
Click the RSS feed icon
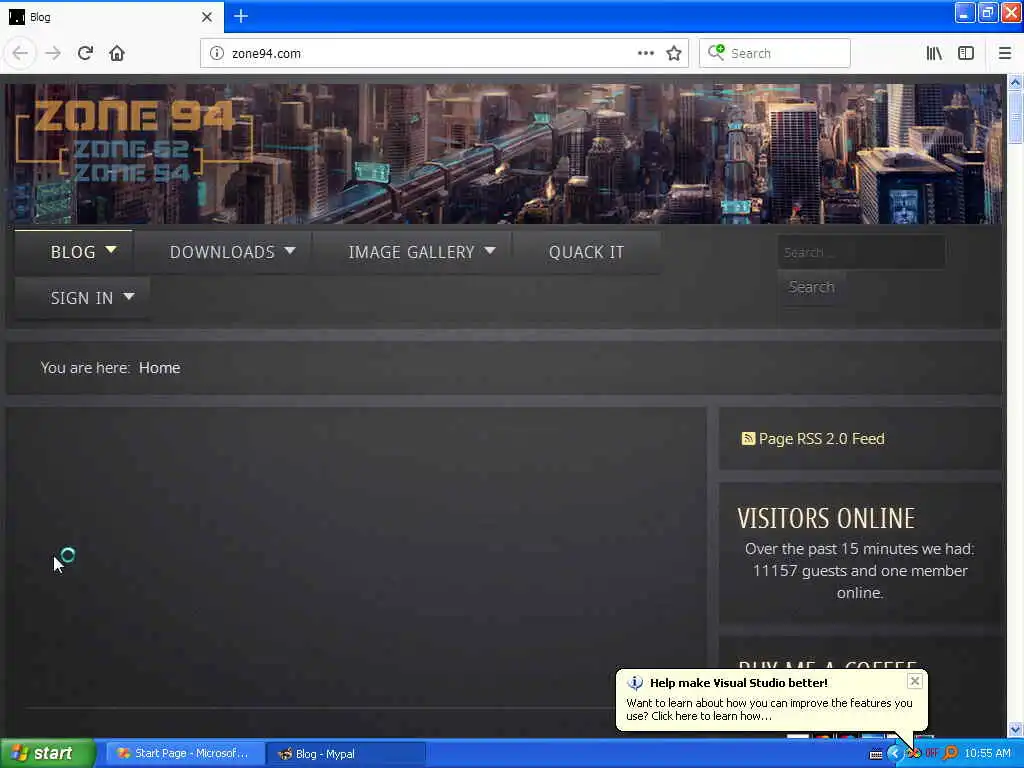point(748,438)
